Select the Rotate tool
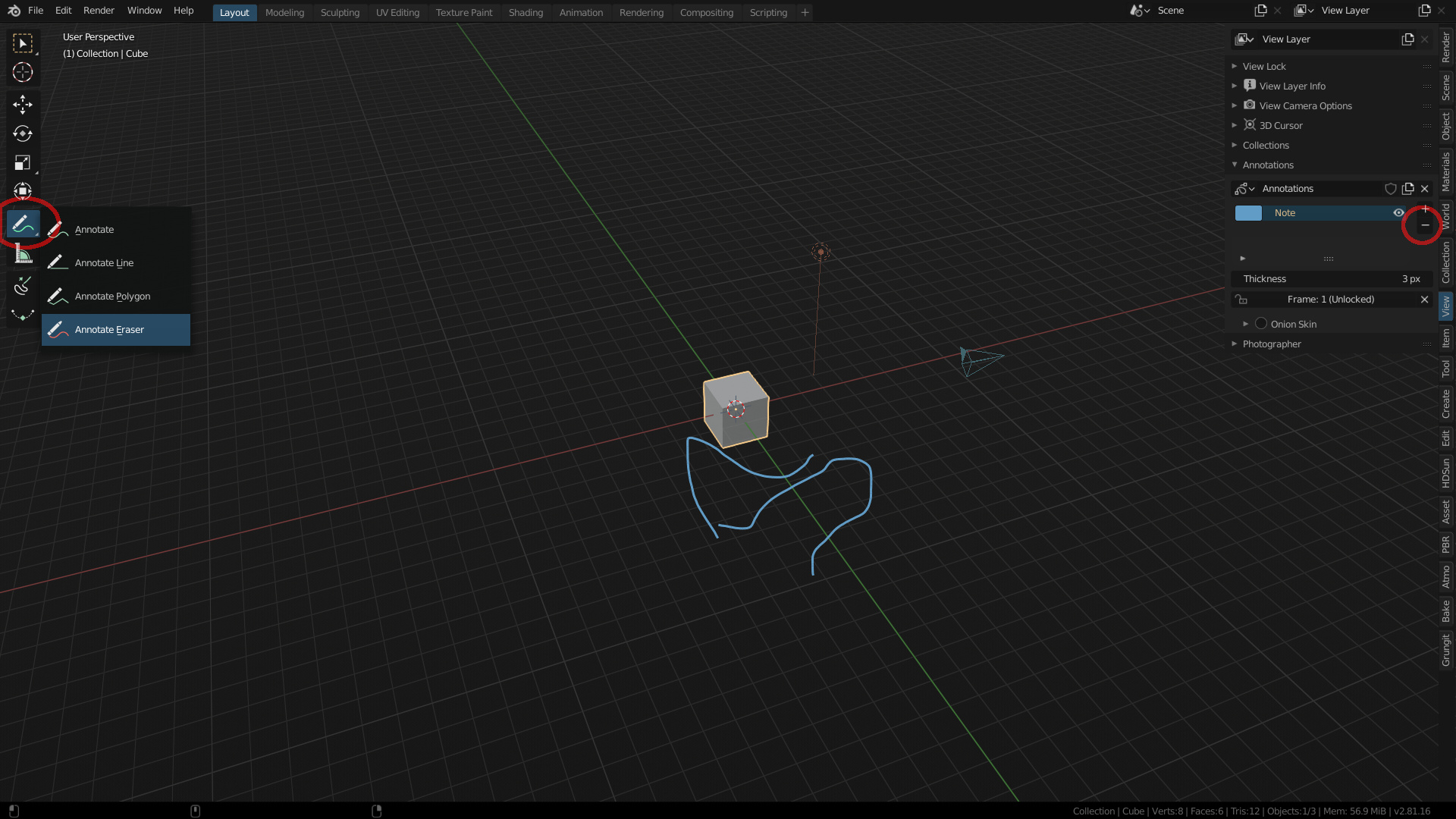The image size is (1456, 819). point(23,133)
